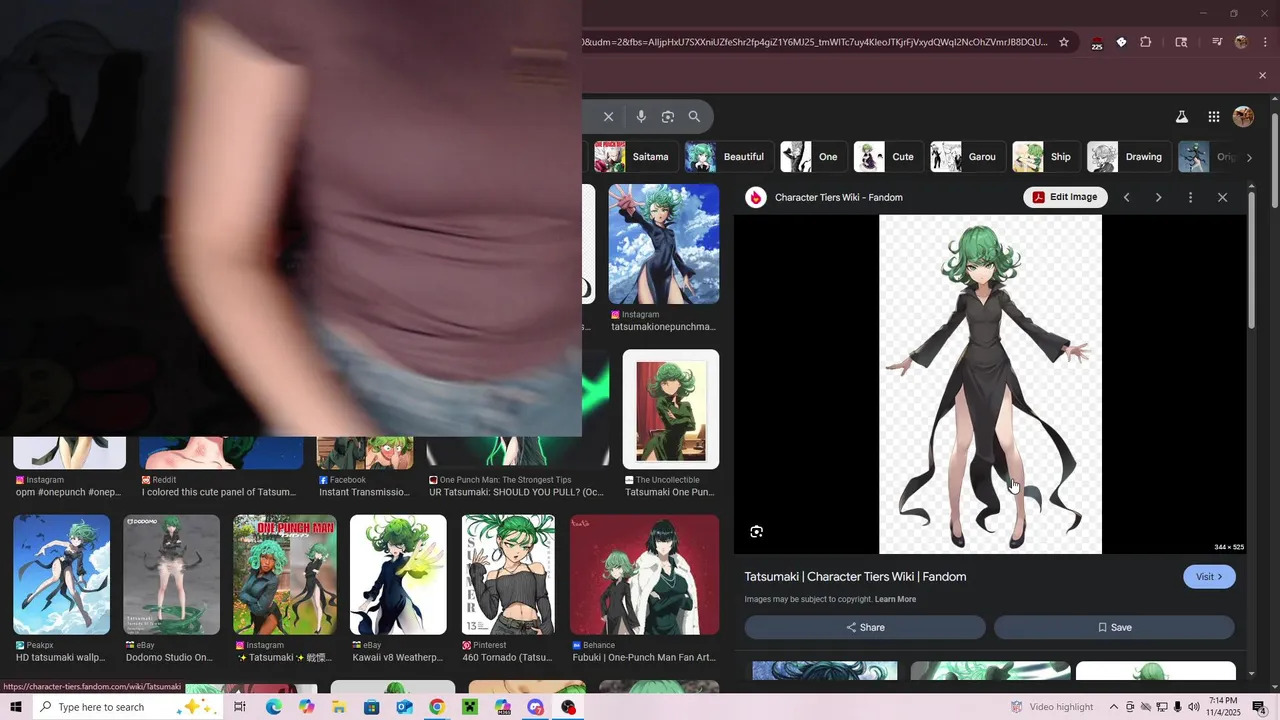Click the large Tatsumaki preview image
The image size is (1280, 720).
[x=990, y=384]
